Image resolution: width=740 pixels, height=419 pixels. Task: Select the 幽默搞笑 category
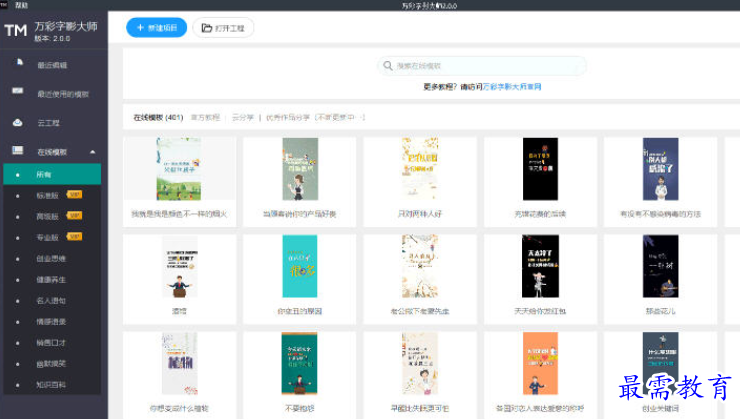click(51, 364)
